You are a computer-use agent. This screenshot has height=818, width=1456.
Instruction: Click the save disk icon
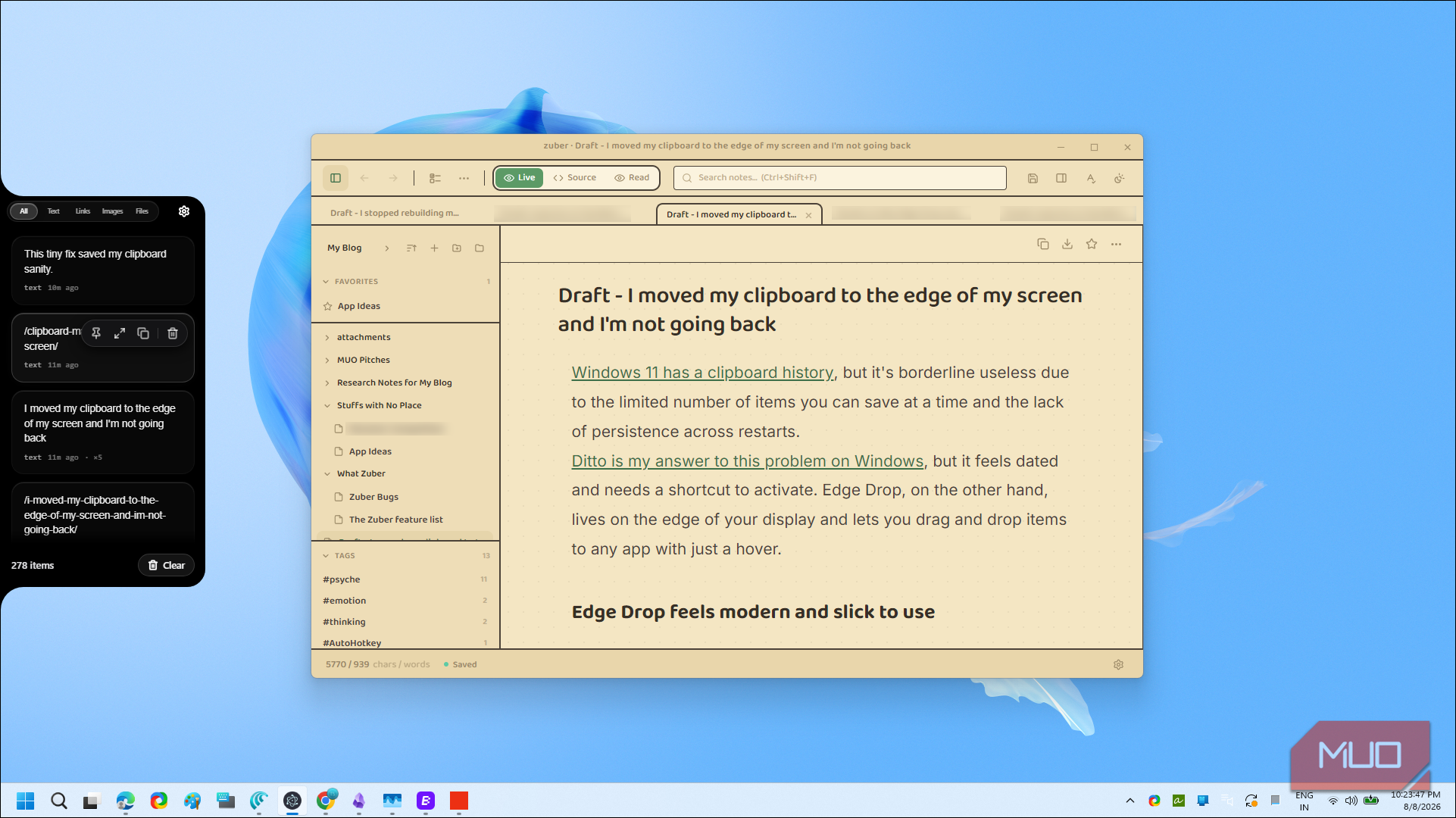[1033, 178]
